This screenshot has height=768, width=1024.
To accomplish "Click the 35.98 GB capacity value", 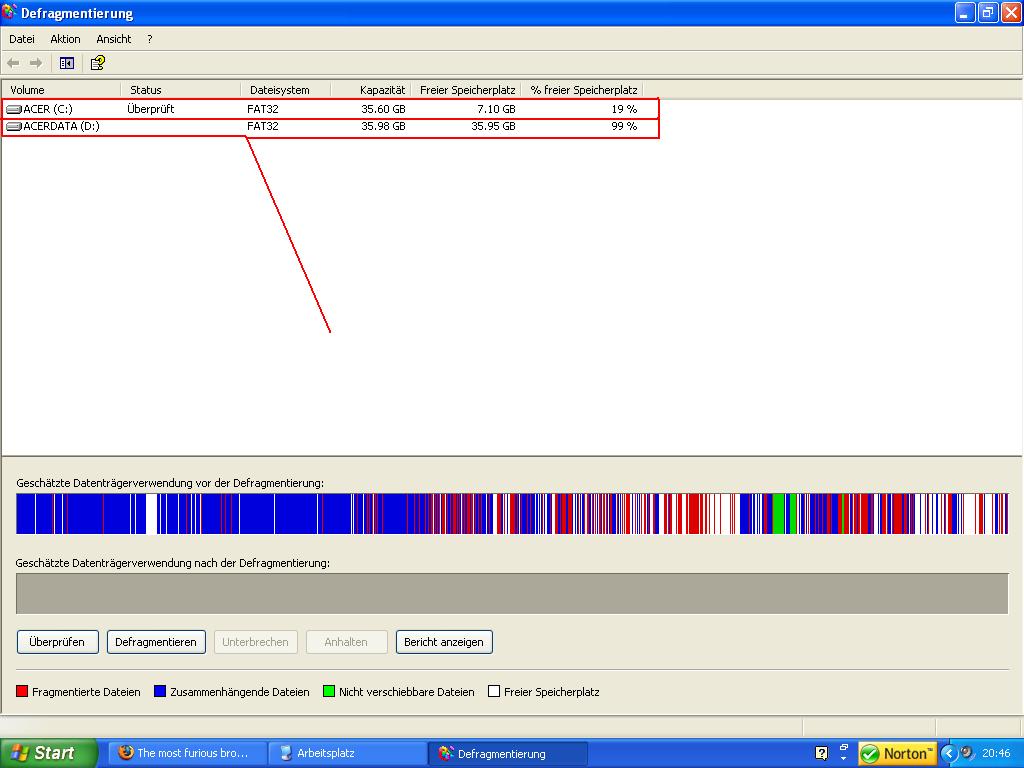I will click(x=383, y=126).
